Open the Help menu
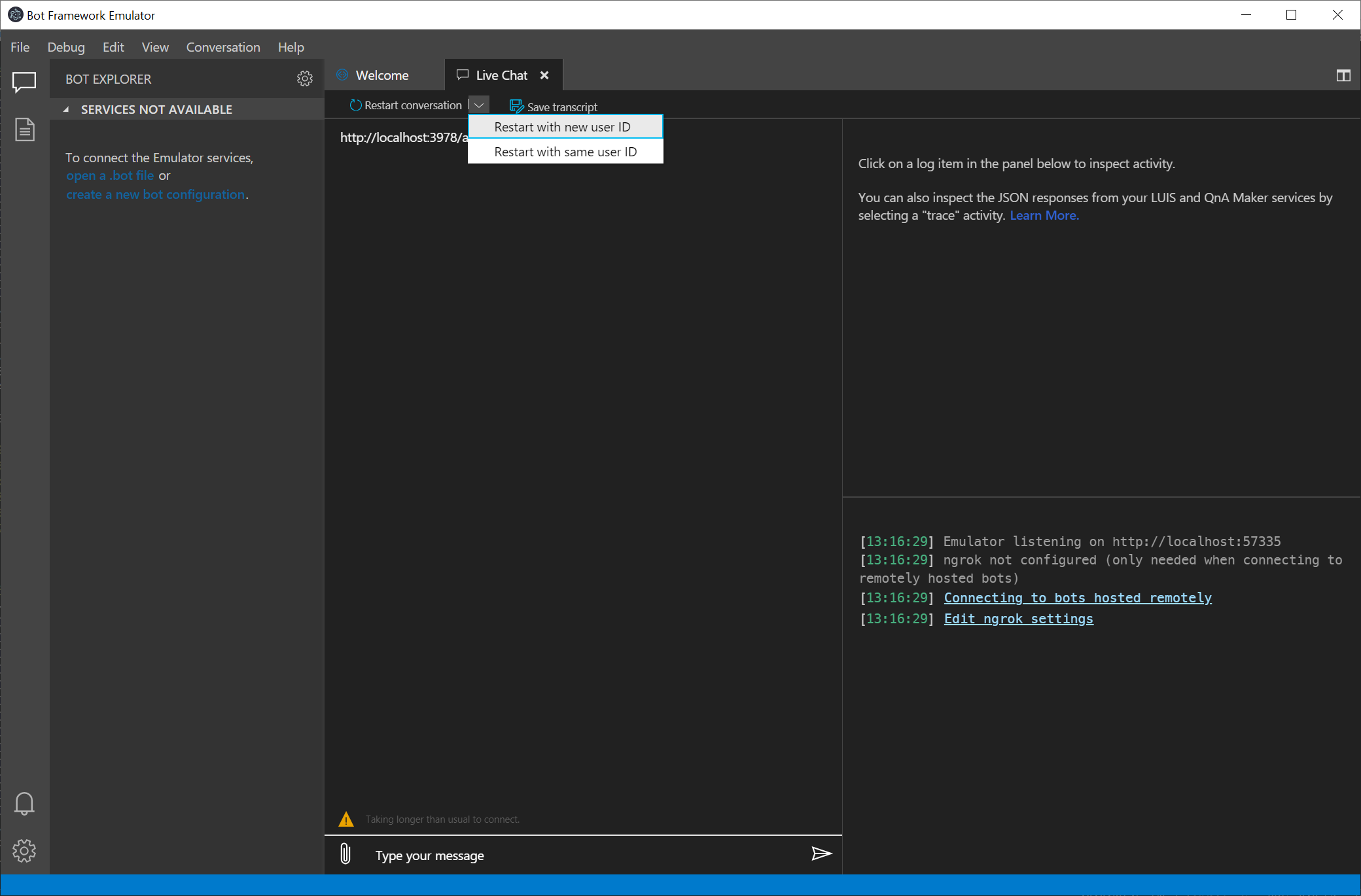This screenshot has width=1361, height=896. (x=291, y=47)
